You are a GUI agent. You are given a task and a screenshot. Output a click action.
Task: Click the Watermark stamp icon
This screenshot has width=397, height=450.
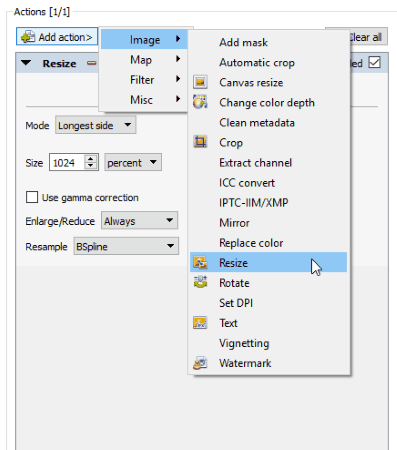coord(200,363)
